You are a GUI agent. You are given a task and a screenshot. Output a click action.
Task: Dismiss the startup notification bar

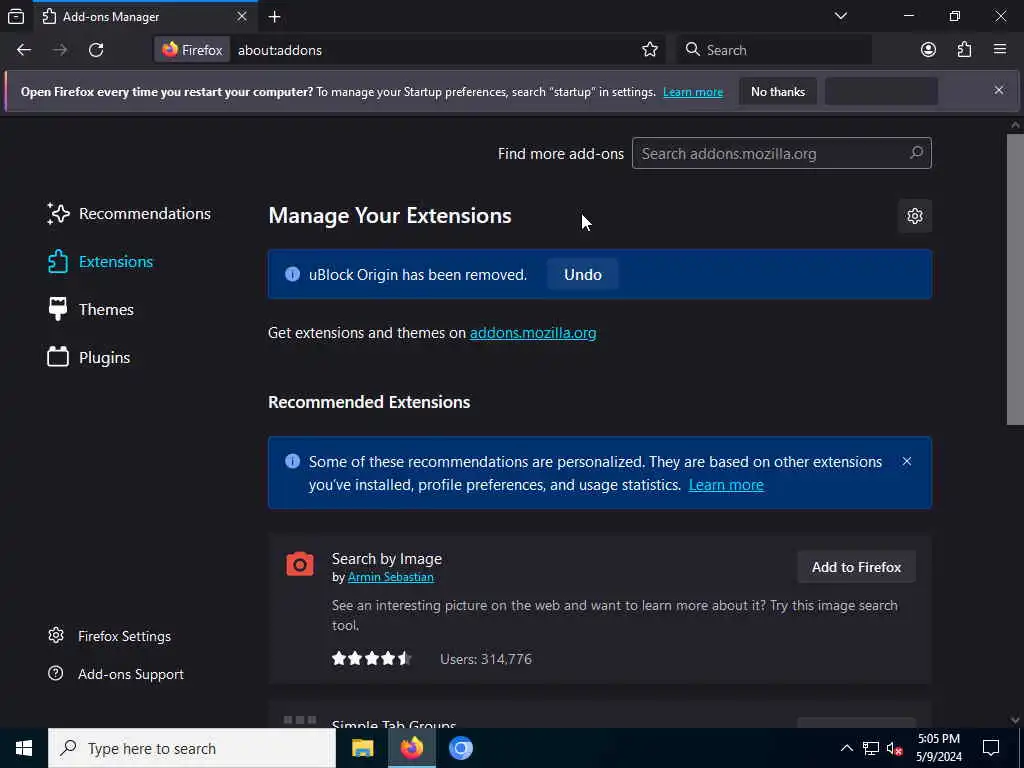[x=999, y=90]
